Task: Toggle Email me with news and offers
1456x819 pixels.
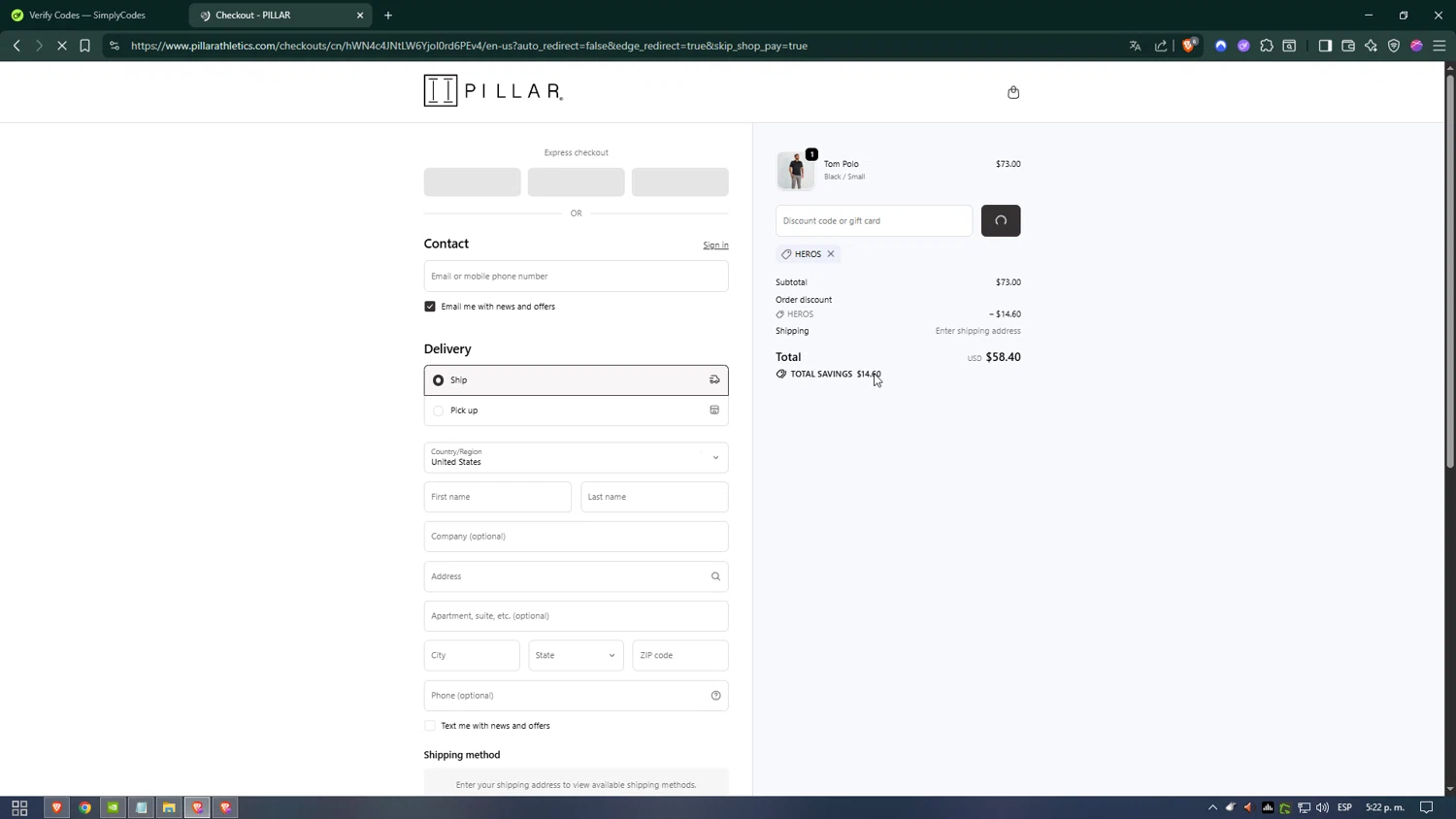Action: pos(430,307)
